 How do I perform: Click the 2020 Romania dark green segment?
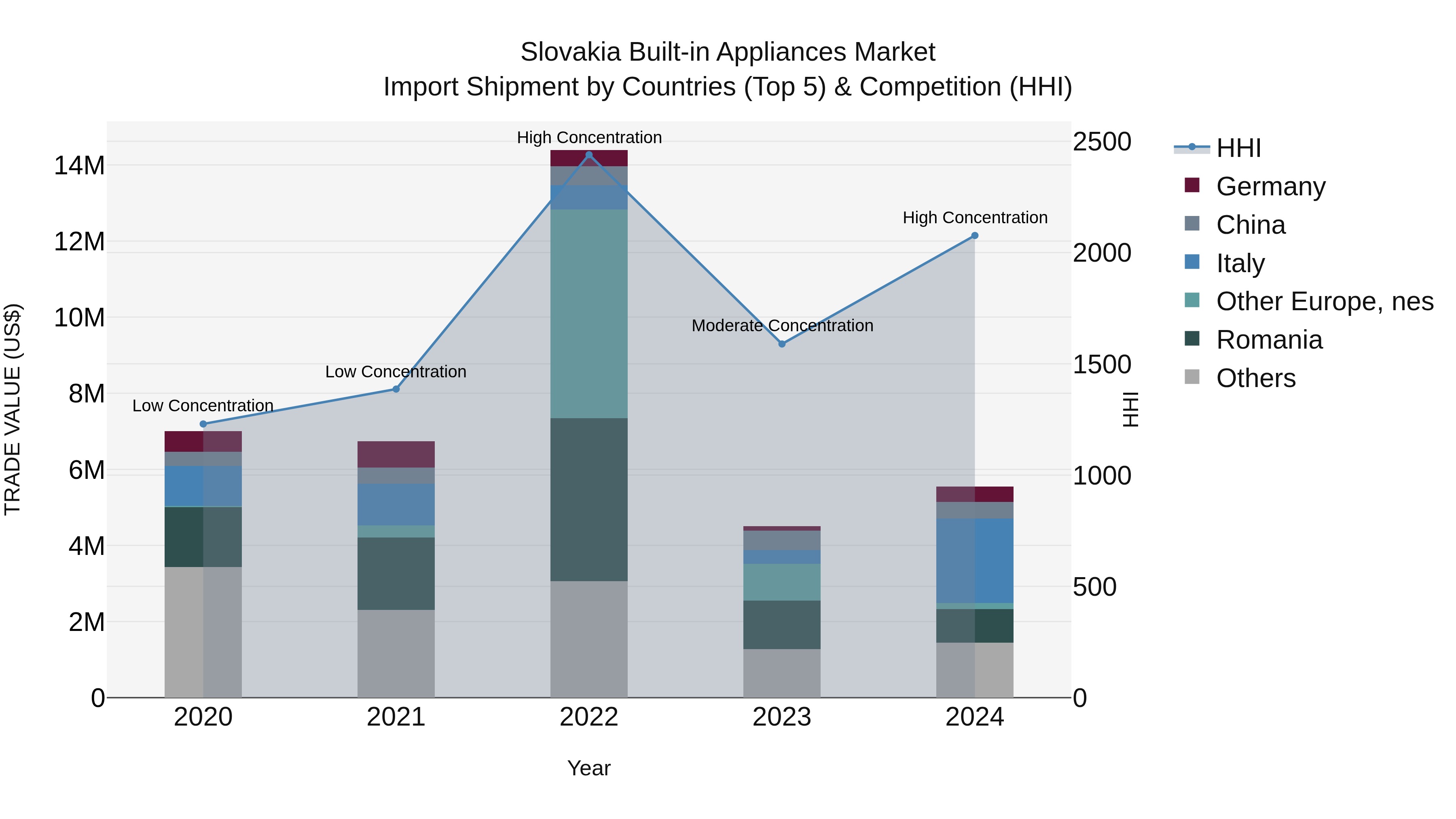[203, 537]
